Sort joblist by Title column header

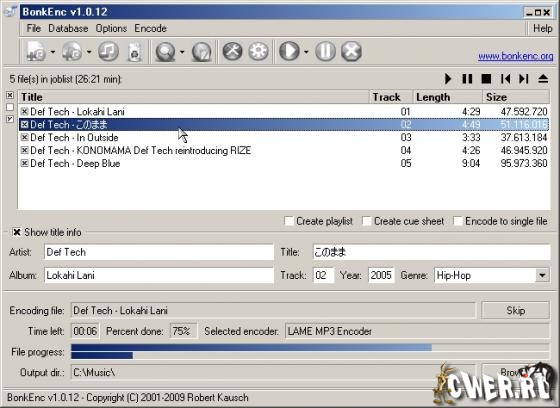click(194, 97)
